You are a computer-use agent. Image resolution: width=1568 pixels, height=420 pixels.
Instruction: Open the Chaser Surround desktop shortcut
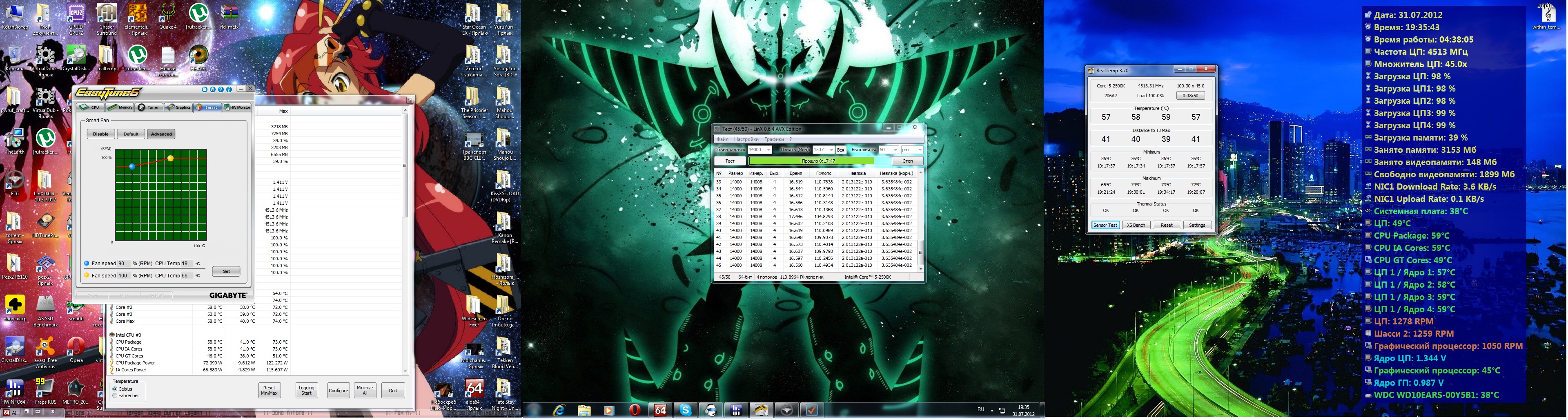(x=107, y=18)
